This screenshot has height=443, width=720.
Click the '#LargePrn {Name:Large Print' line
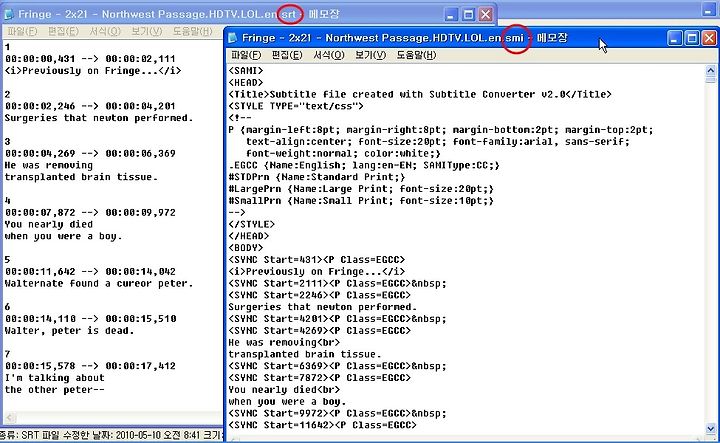point(361,189)
